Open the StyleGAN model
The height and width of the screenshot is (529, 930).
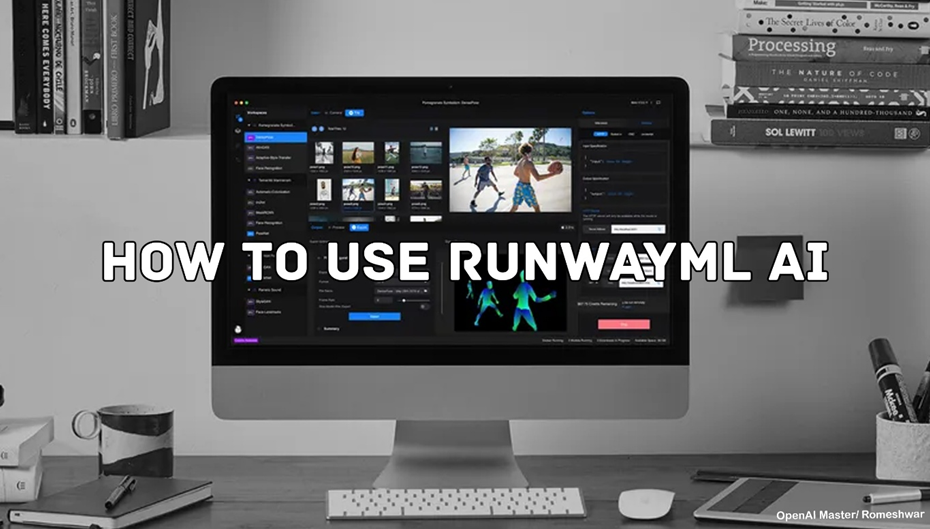(263, 301)
